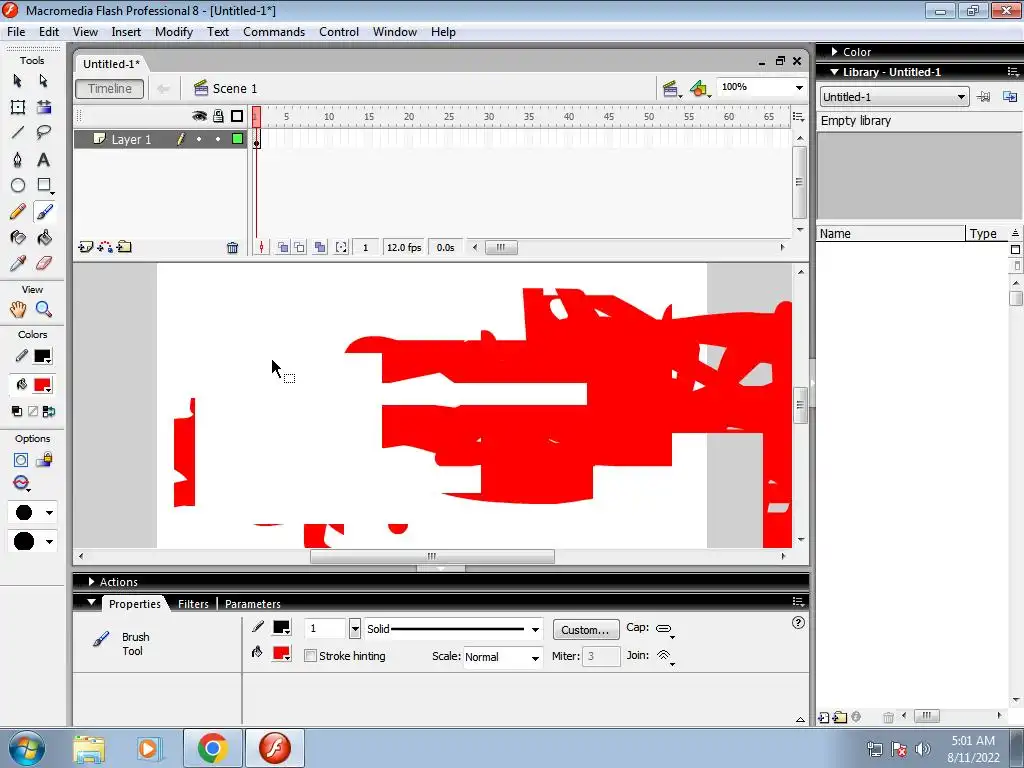
Task: Open the Modify menu
Action: point(174,32)
